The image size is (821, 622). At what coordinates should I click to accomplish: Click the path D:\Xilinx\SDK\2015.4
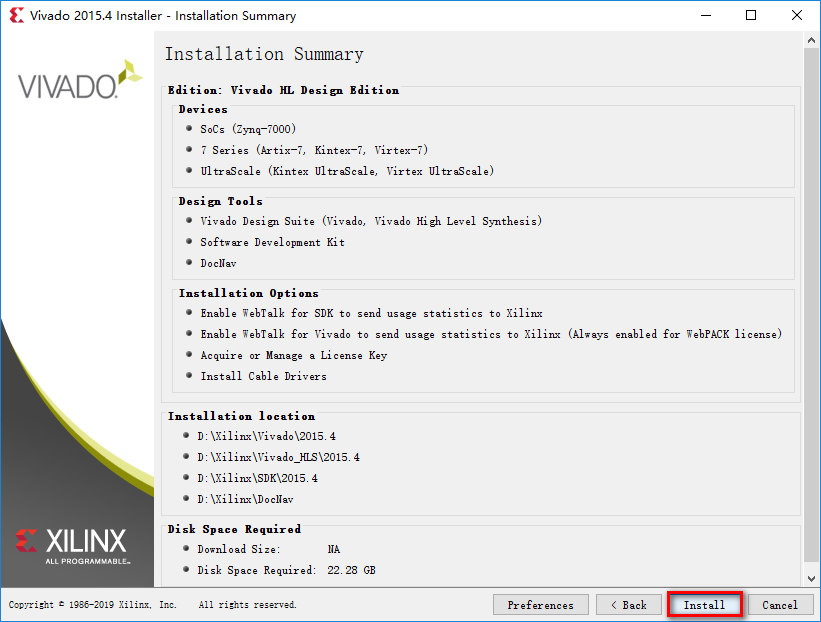point(257,479)
